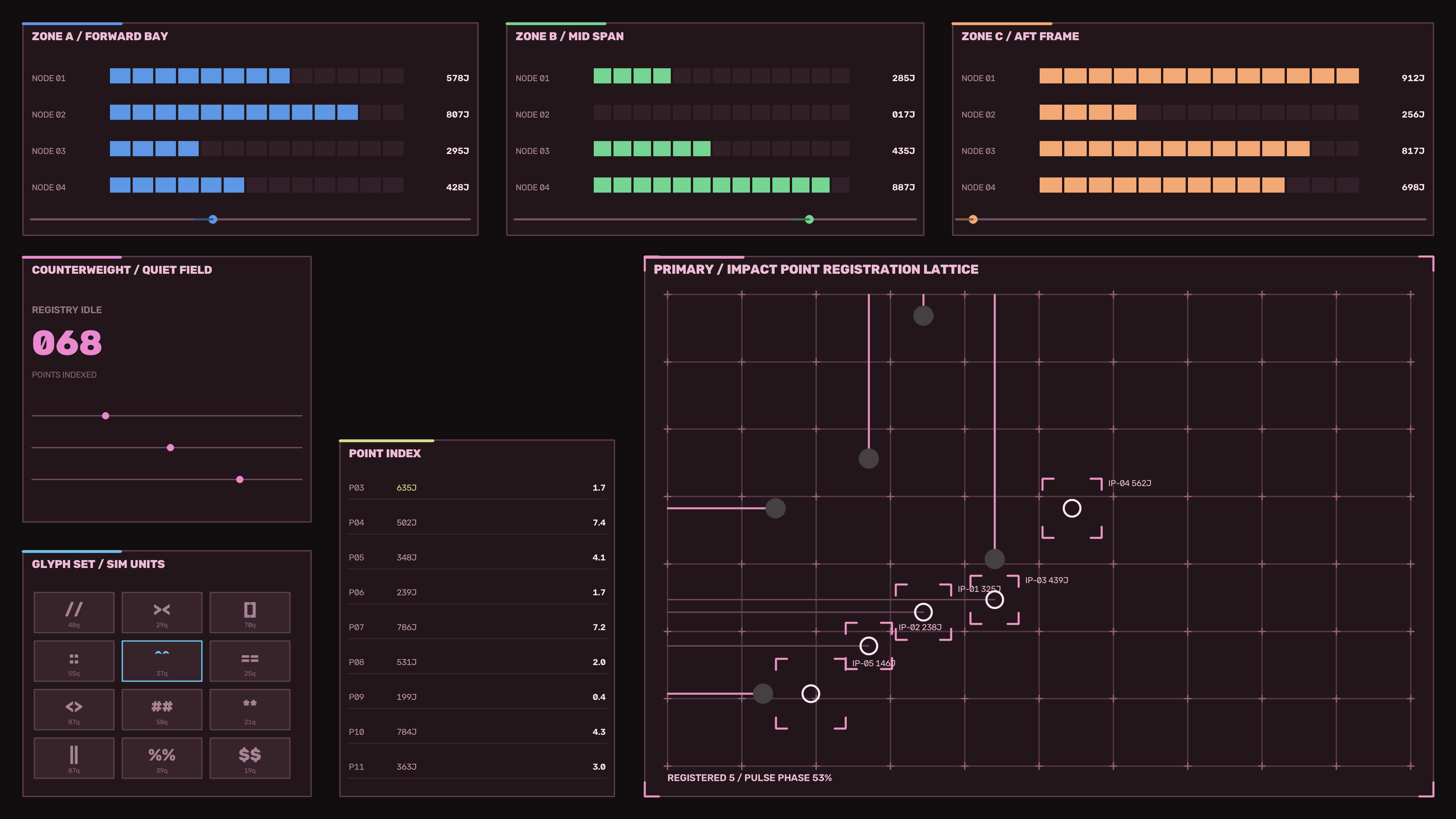Click the REGISTERED 5 / PULSE PHASE 53% status
Screen dimensions: 1456x819
click(750, 778)
